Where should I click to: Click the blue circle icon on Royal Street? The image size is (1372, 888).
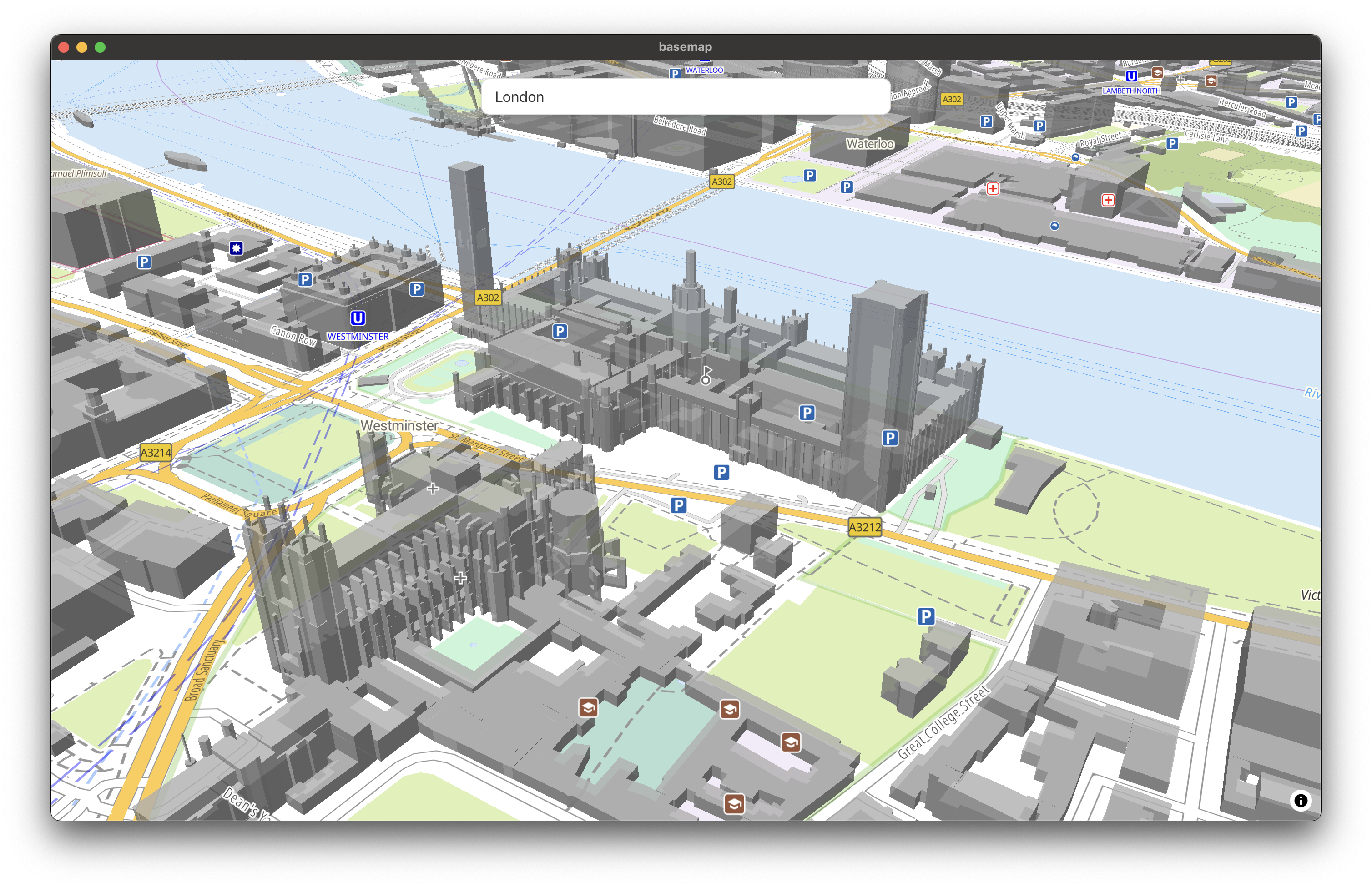point(1075,157)
